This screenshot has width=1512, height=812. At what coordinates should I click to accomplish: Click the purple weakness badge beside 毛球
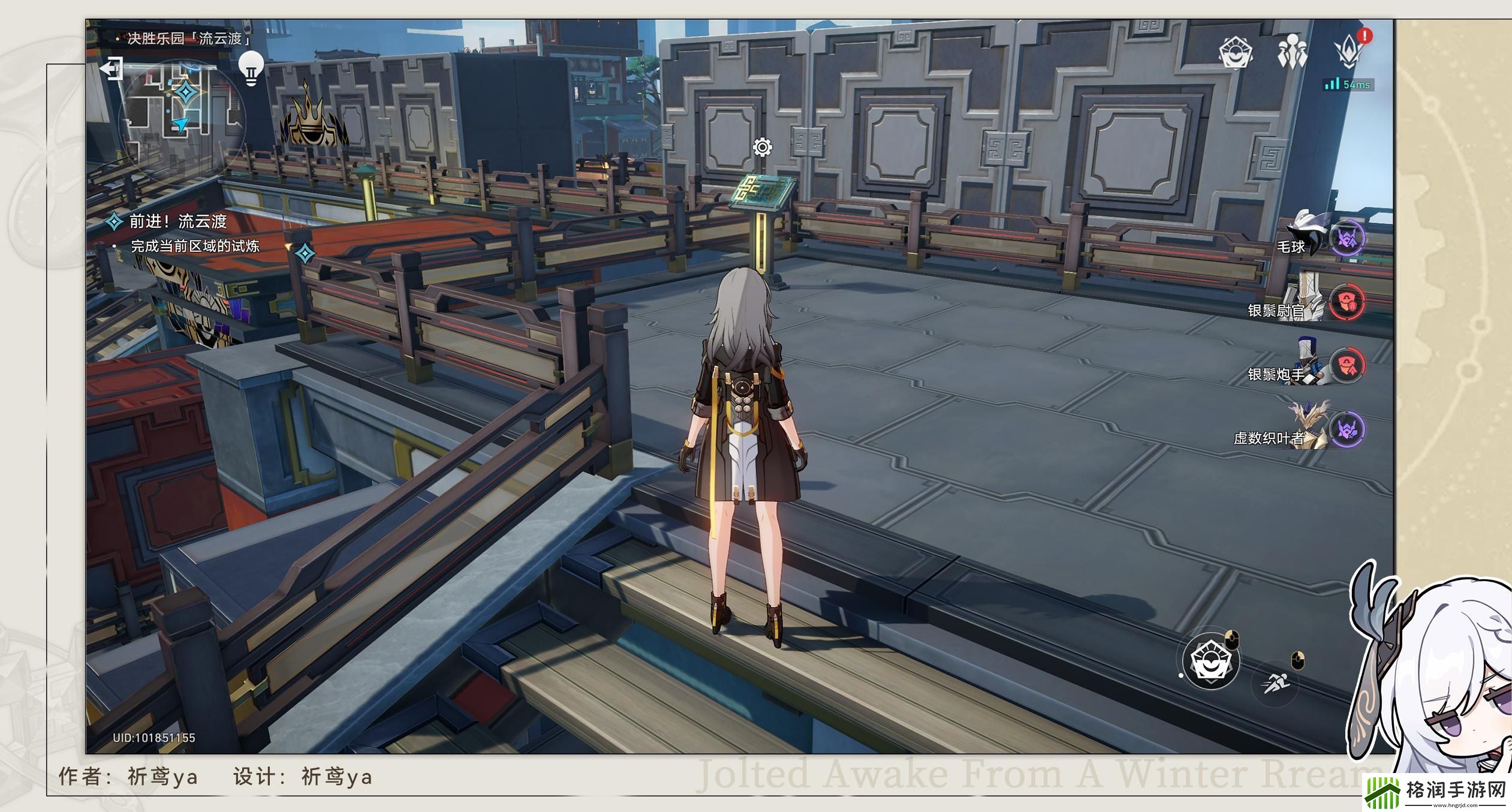tap(1348, 239)
